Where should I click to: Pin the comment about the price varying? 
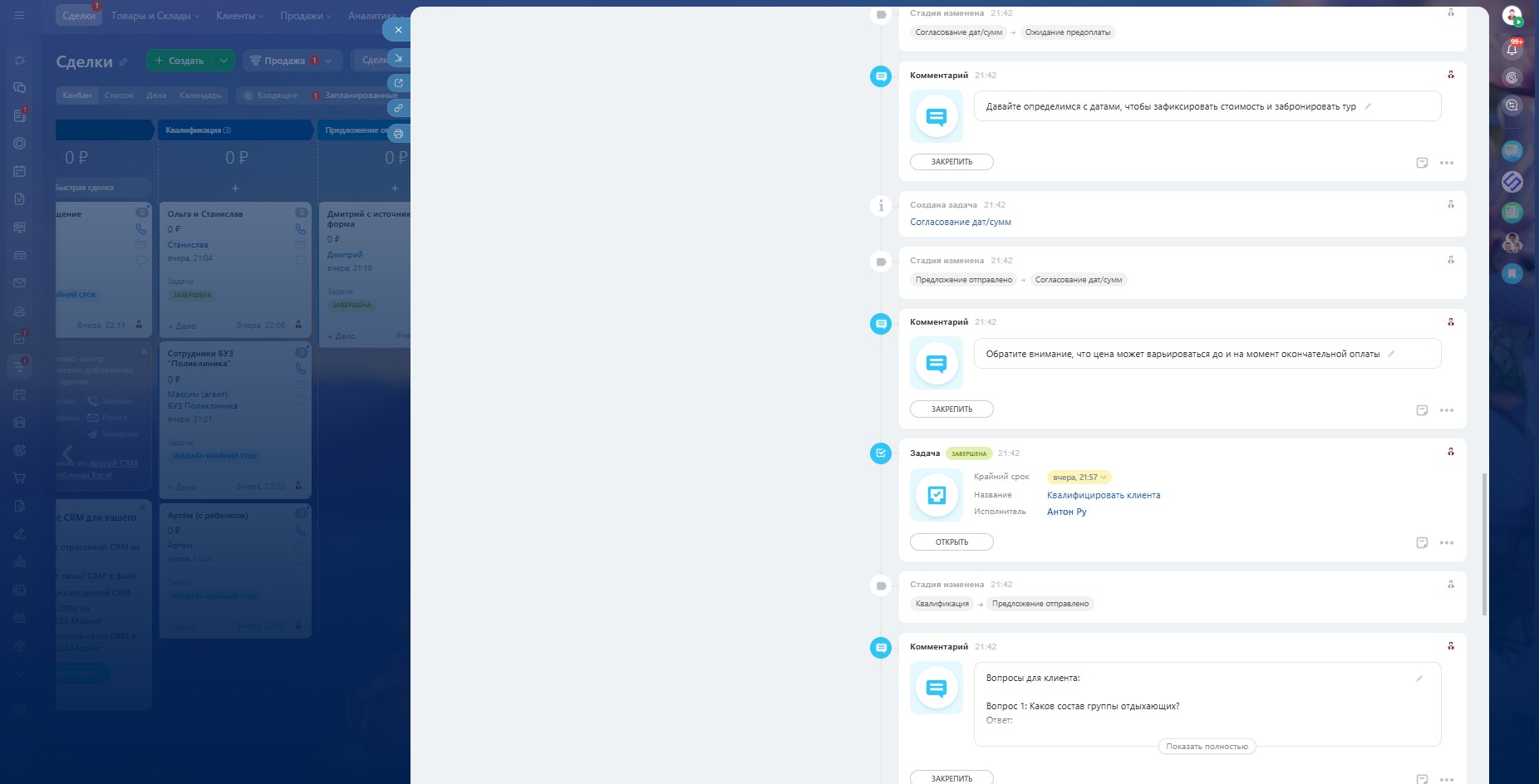coord(951,409)
